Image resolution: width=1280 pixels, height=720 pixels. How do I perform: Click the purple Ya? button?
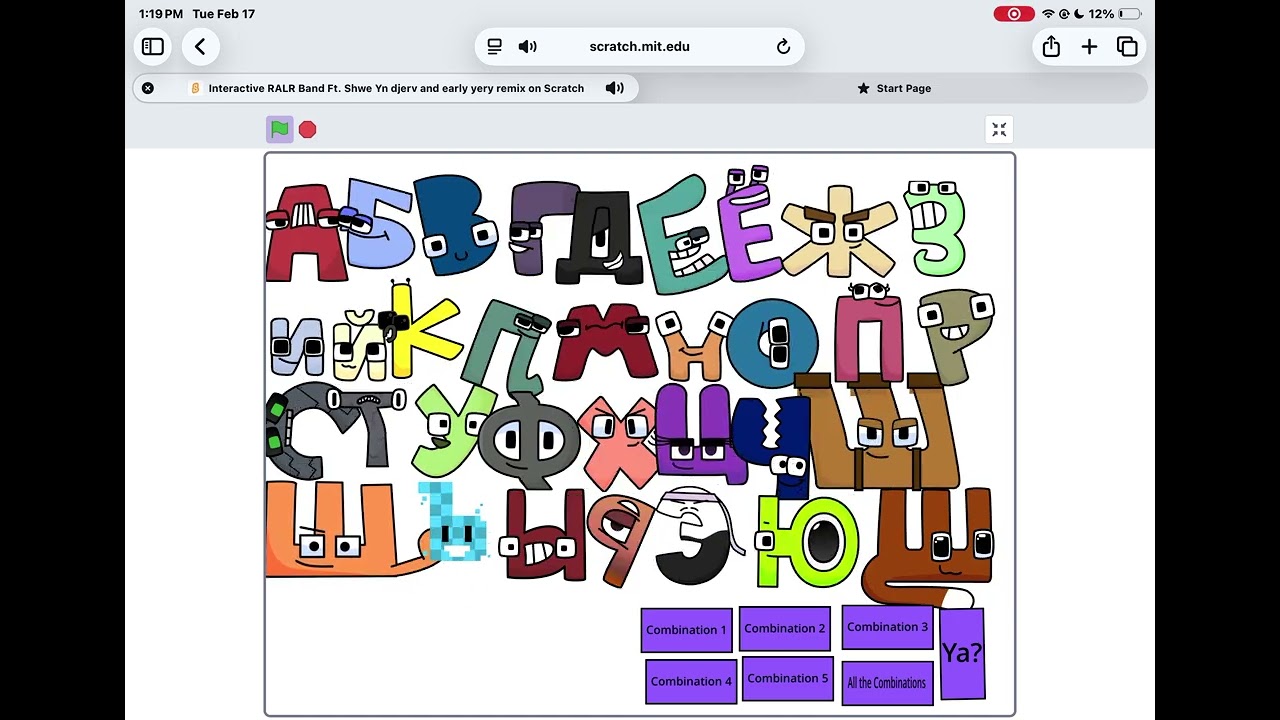pyautogui.click(x=962, y=653)
